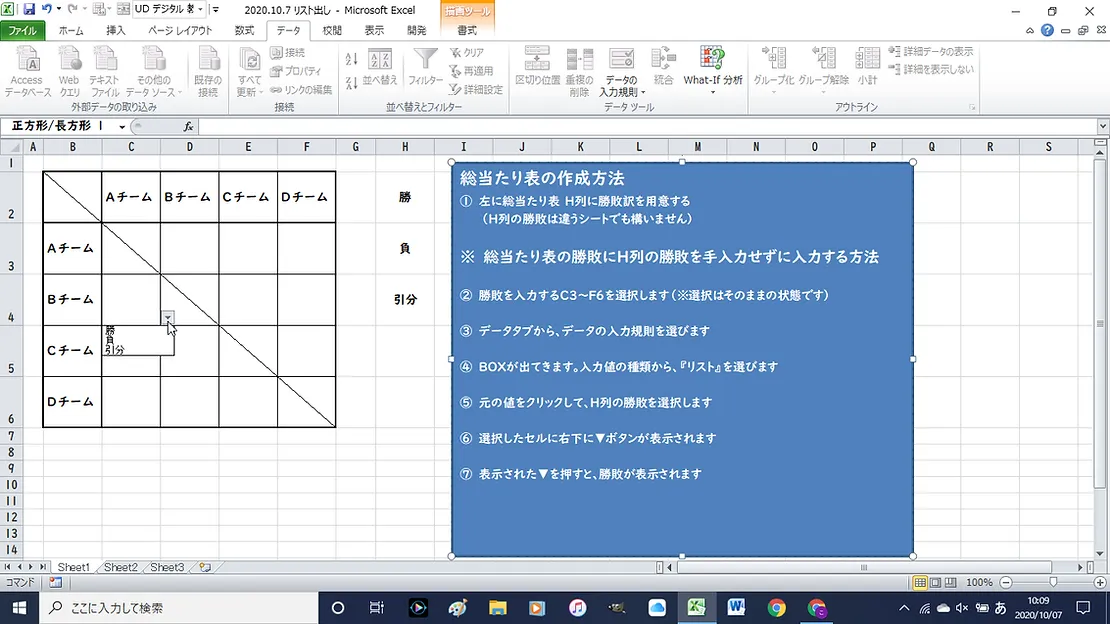
Task: Sort ascending with the A→Z icon
Action: (x=351, y=58)
